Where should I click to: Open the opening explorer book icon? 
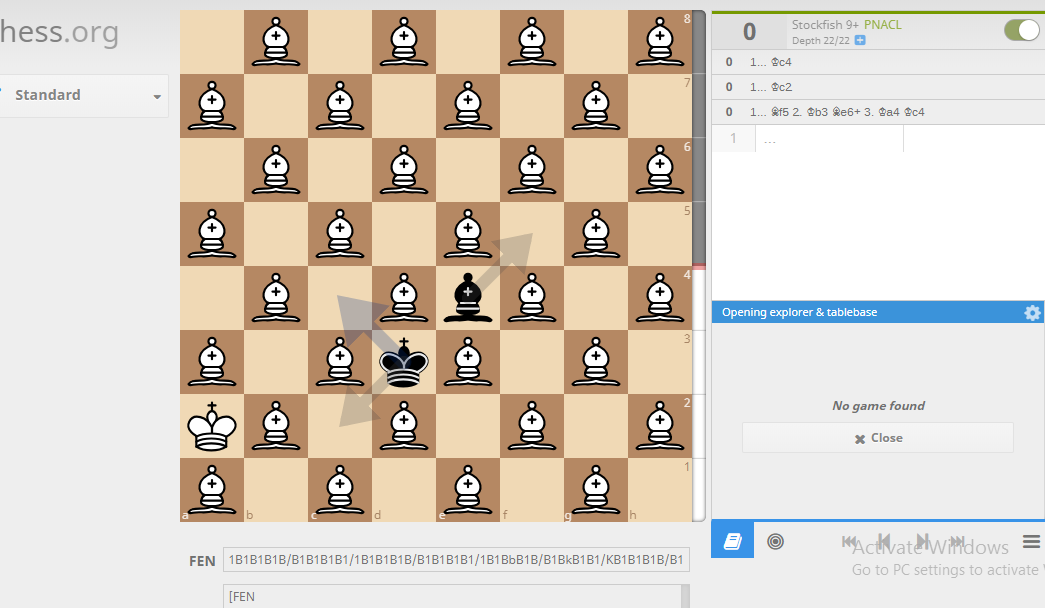(x=732, y=541)
